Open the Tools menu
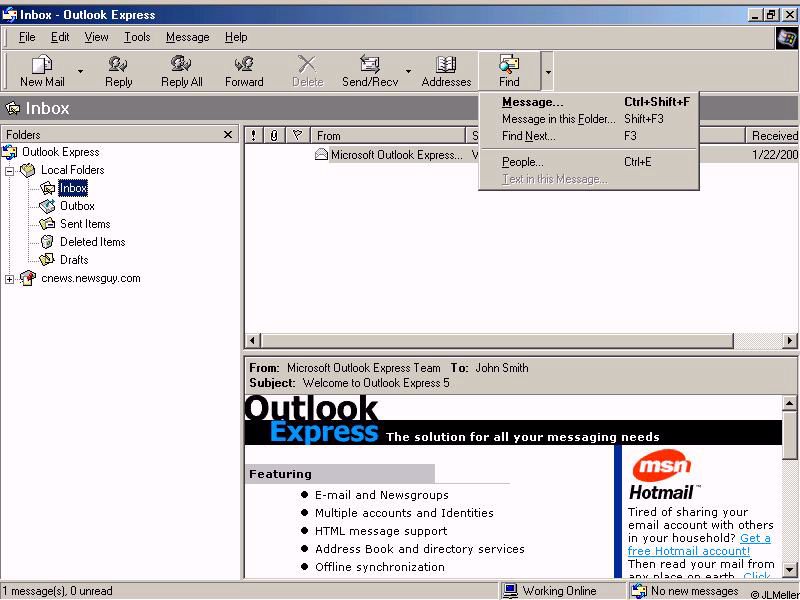The width and height of the screenshot is (800, 600). coord(137,37)
